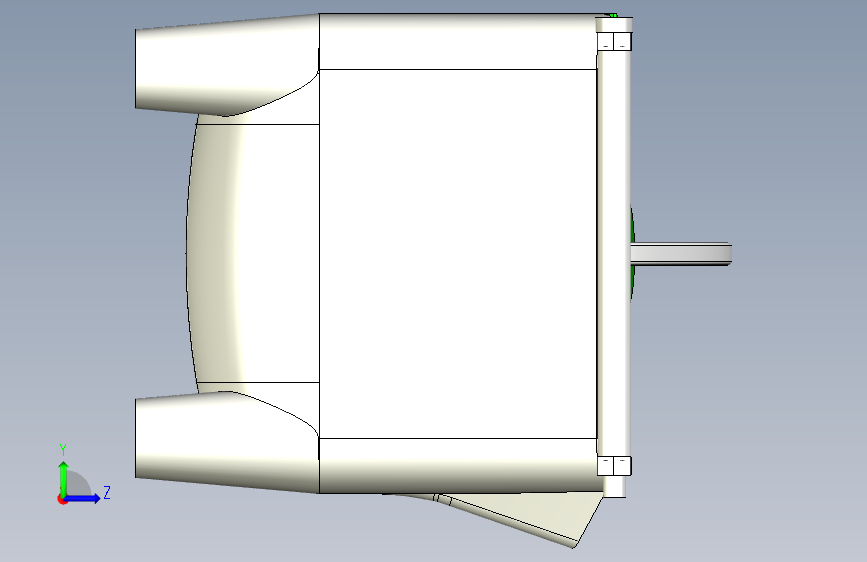Select the motor output shaft
This screenshot has height=562, width=867.
tap(681, 254)
